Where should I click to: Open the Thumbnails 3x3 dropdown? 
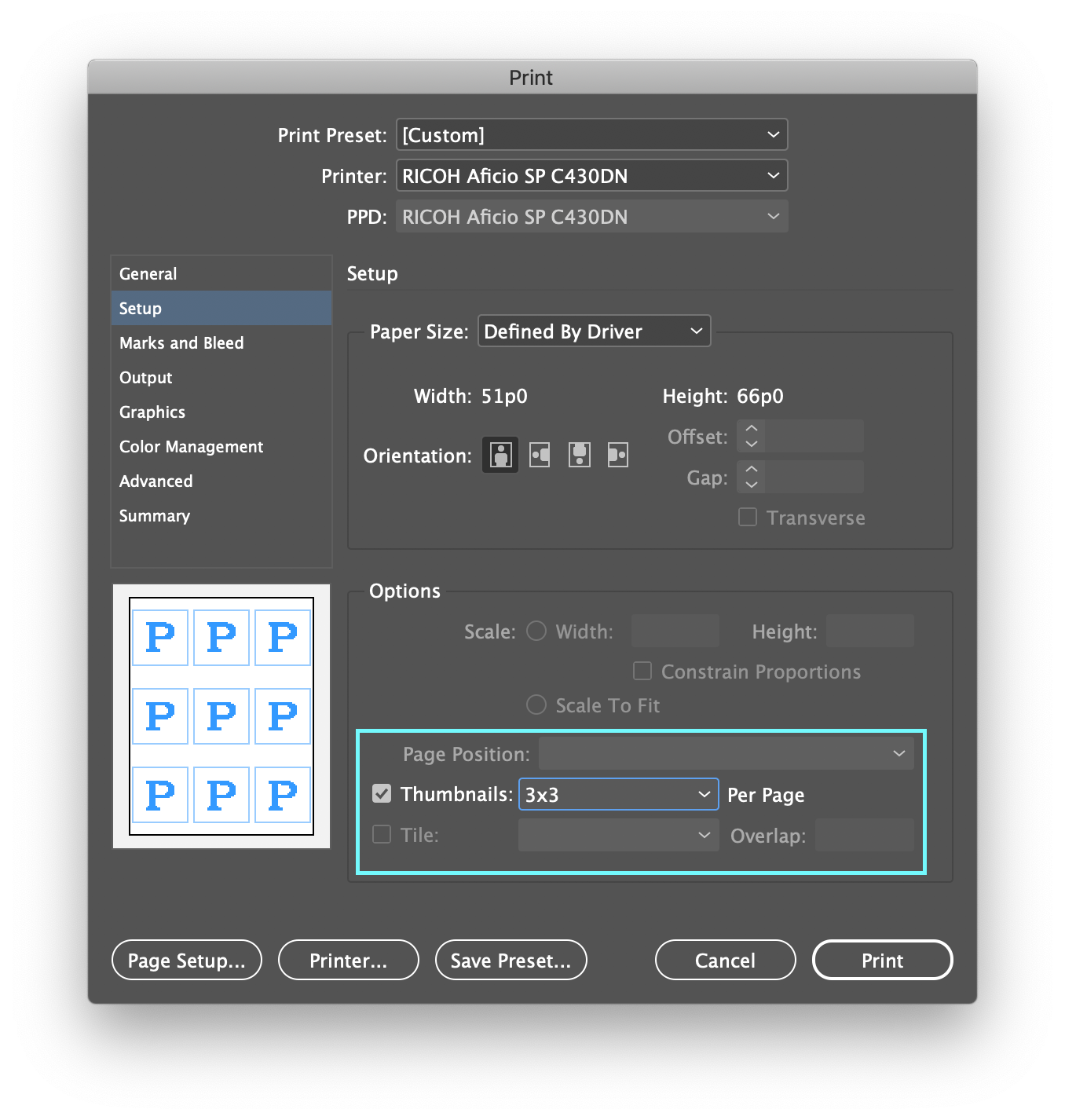click(619, 794)
